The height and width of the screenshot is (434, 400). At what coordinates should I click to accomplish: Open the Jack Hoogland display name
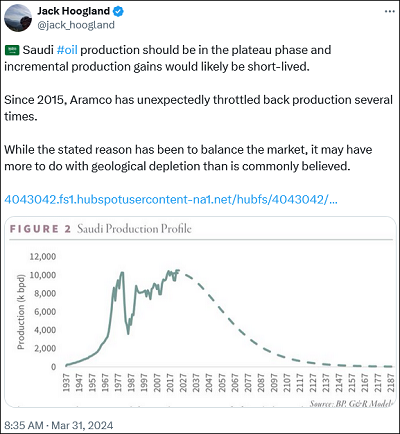click(x=73, y=11)
